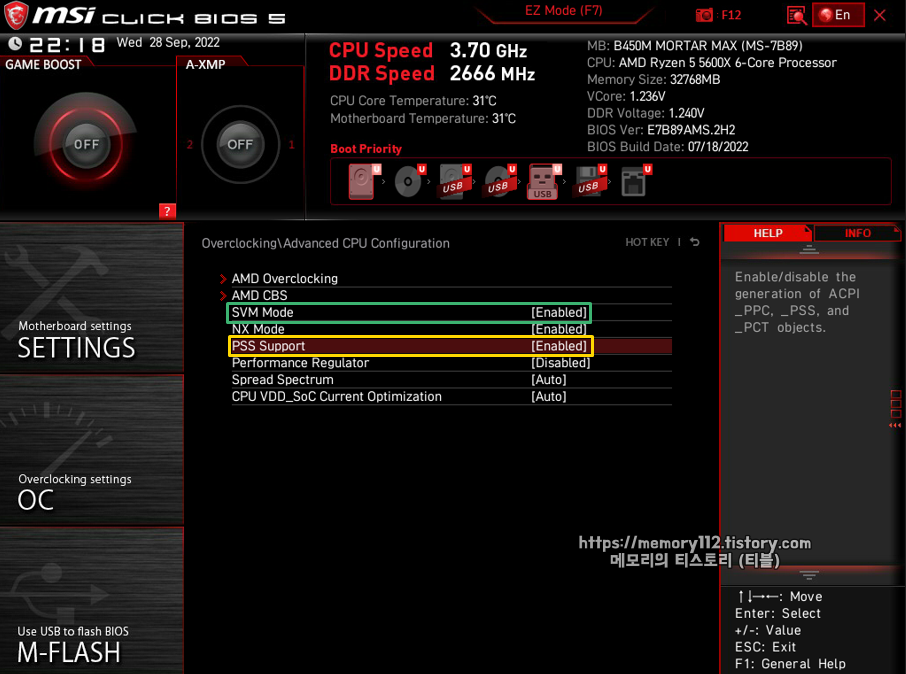Open the SETTINGS motherboard settings panel
This screenshot has width=906, height=674.
point(92,298)
